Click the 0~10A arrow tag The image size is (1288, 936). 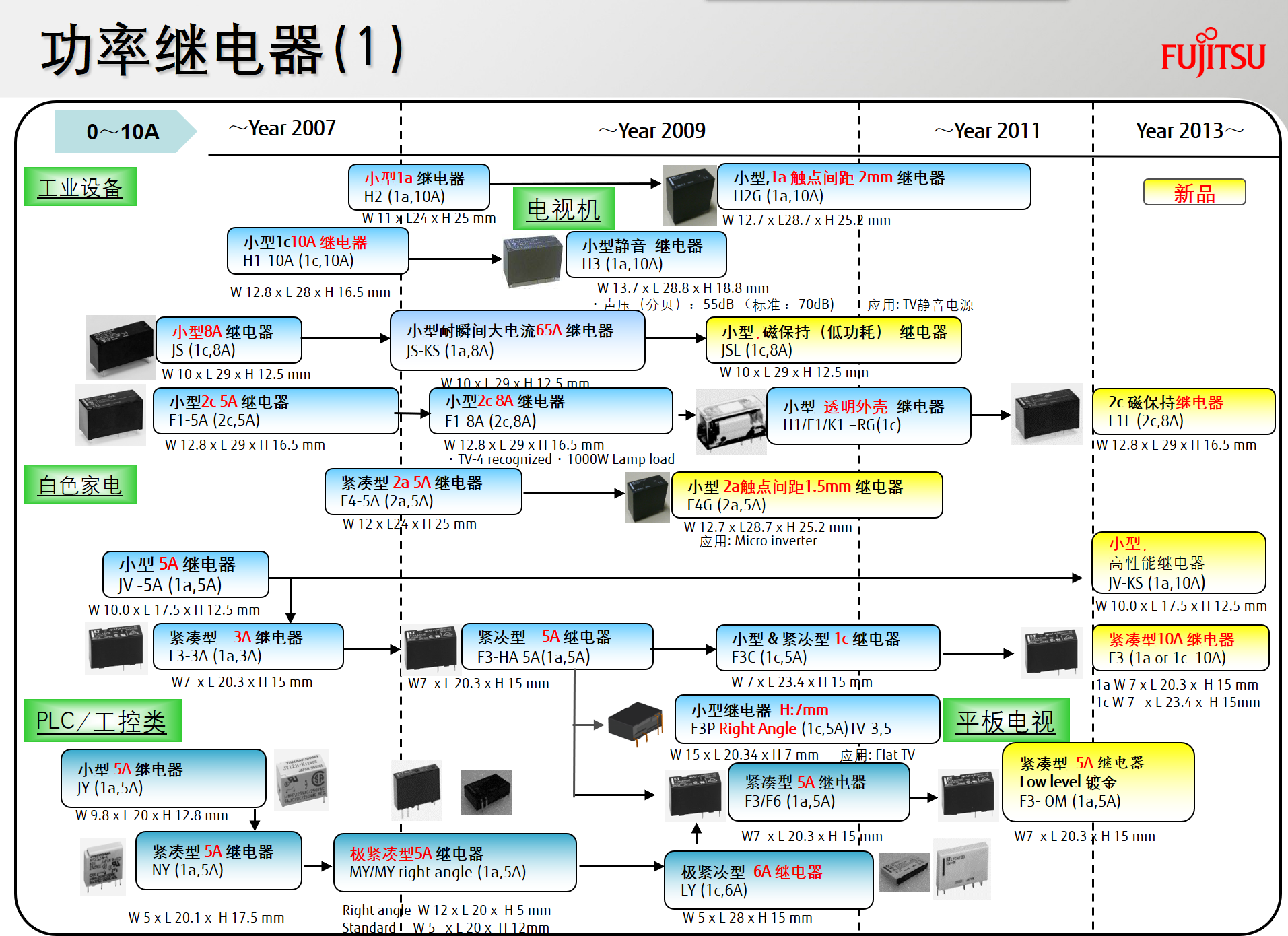[125, 131]
